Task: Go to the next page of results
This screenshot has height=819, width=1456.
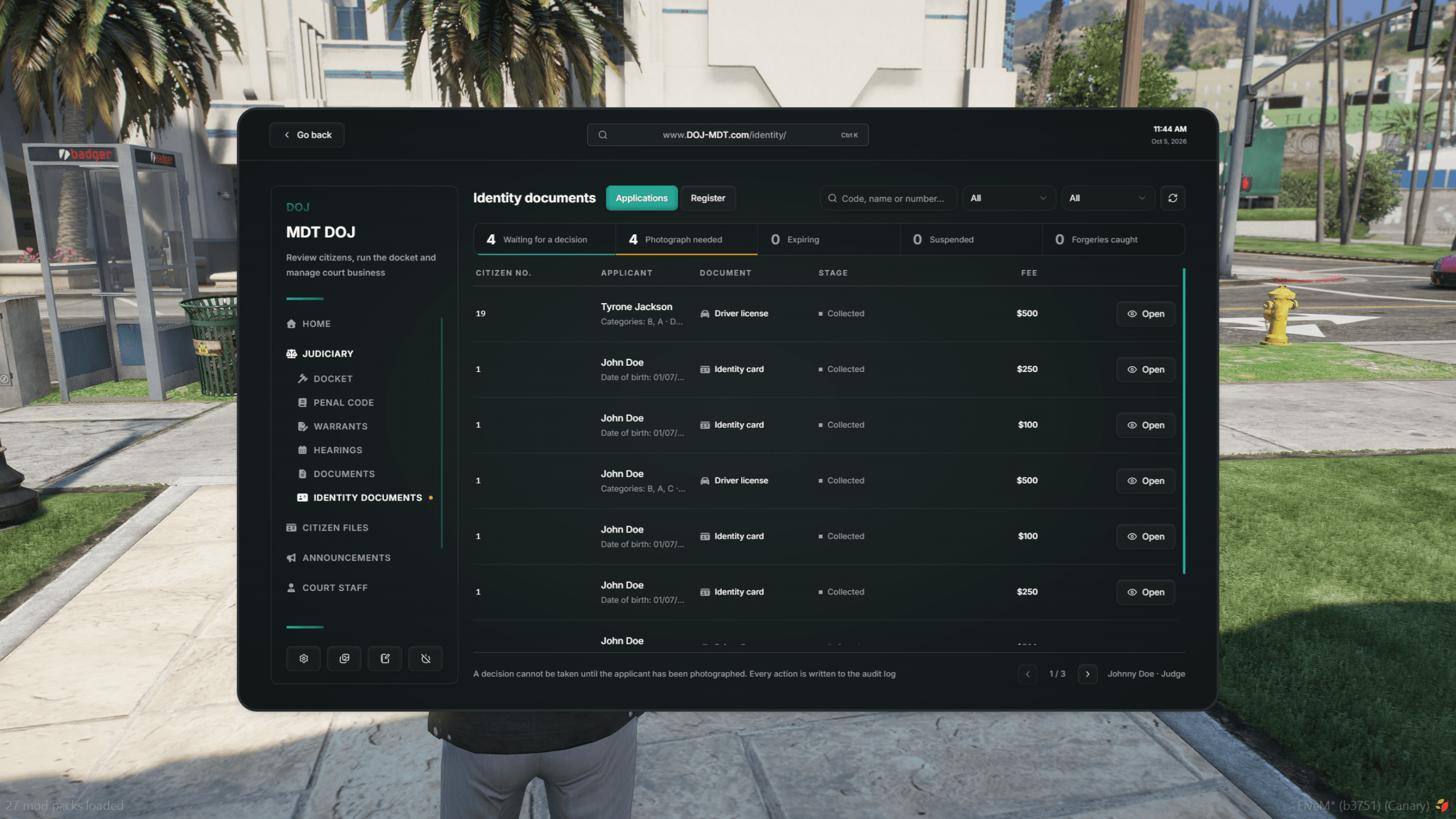Action: [x=1087, y=674]
